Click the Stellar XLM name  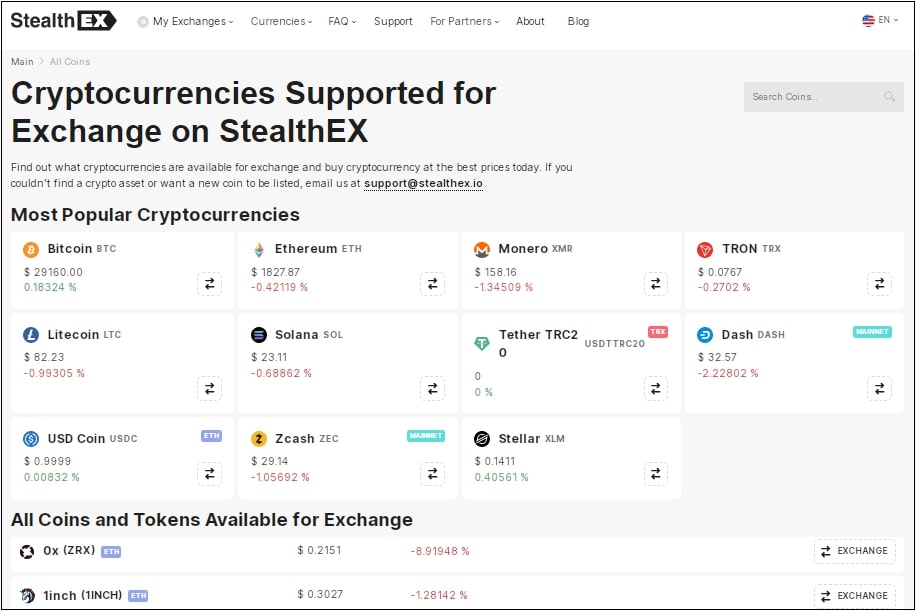coord(532,439)
